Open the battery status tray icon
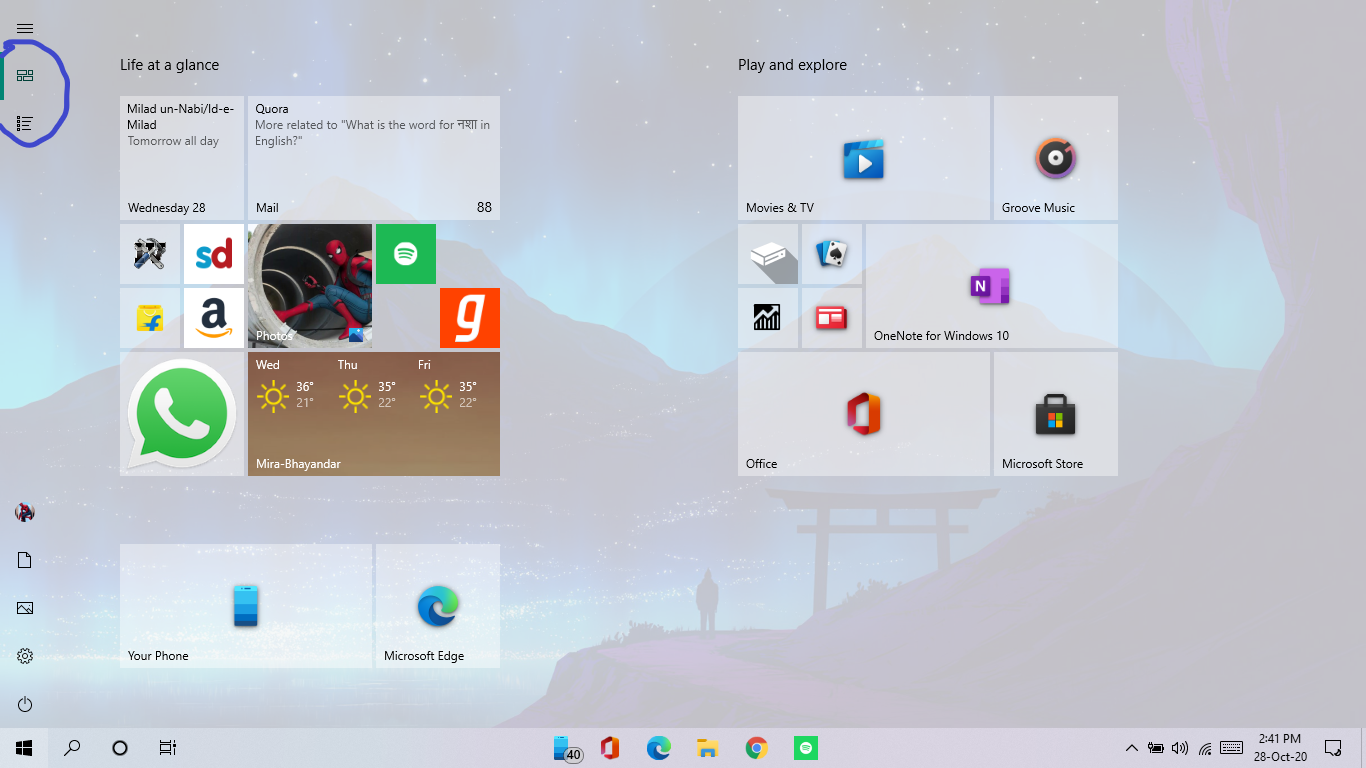Image resolution: width=1366 pixels, height=768 pixels. pyautogui.click(x=1156, y=748)
